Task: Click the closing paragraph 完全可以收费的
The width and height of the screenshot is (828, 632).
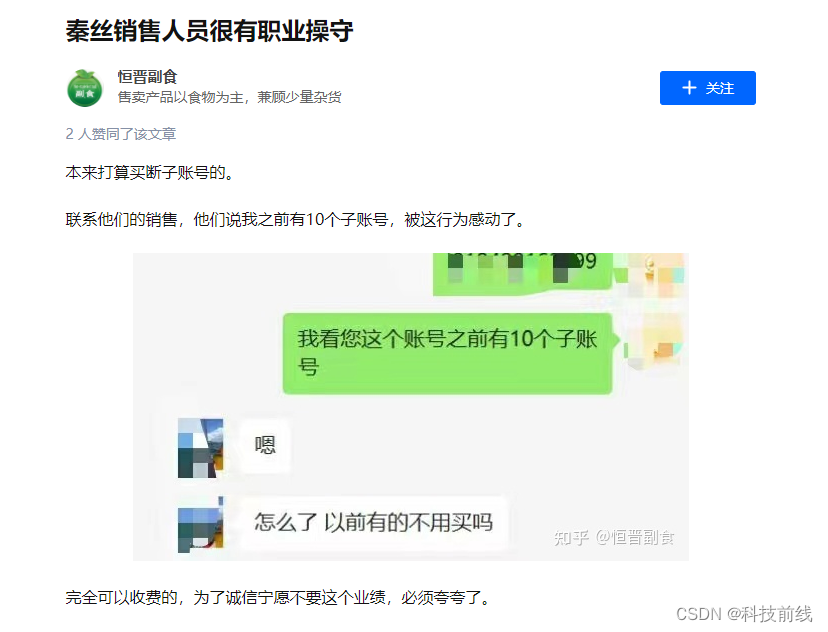Action: (x=279, y=598)
